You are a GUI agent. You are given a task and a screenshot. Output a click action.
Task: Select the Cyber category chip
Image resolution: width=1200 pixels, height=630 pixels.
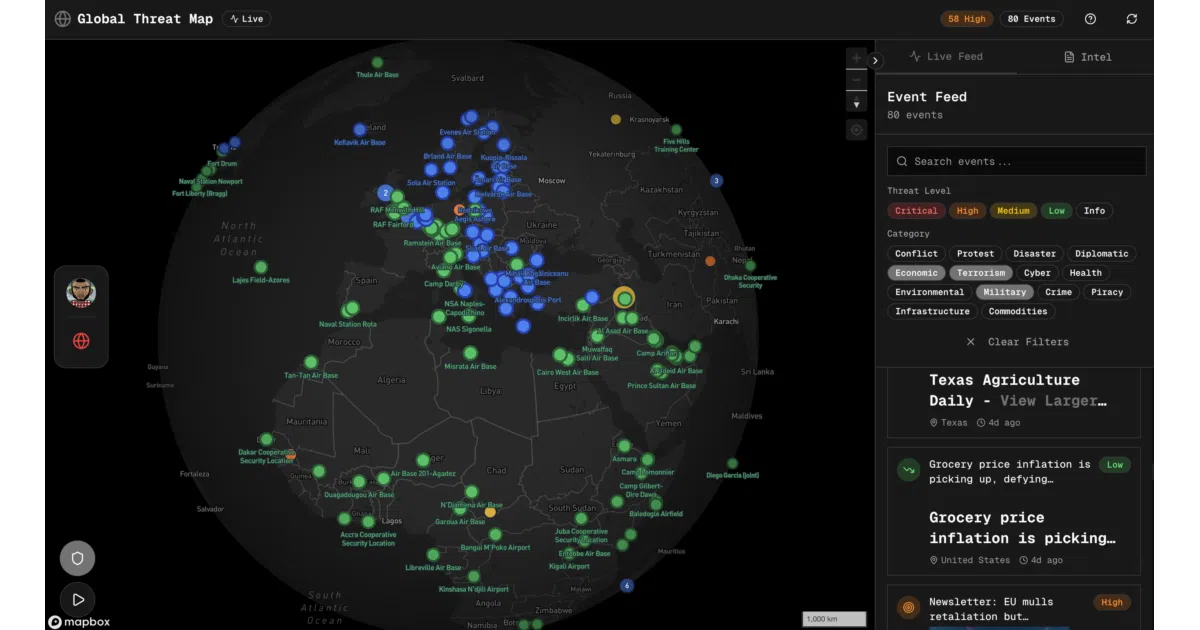[x=1037, y=273]
